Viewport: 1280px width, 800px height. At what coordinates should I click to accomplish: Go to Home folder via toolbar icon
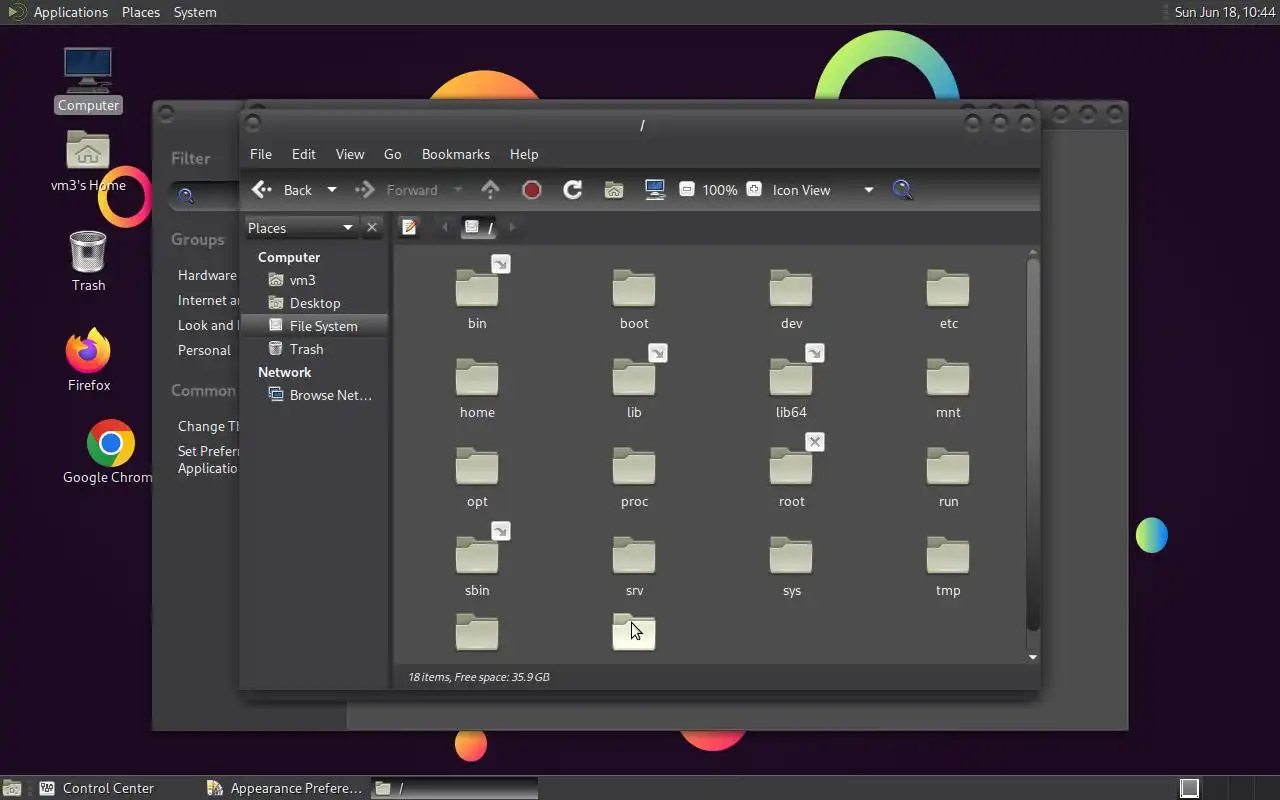(x=614, y=190)
